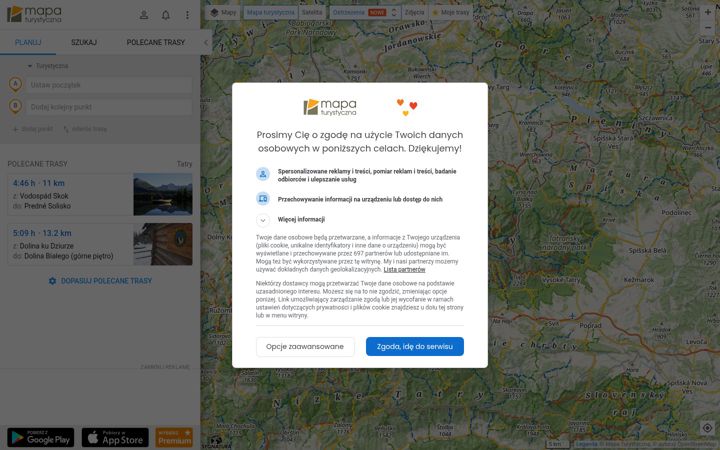Click the 'Dodaj punkt' plus button

(x=33, y=129)
